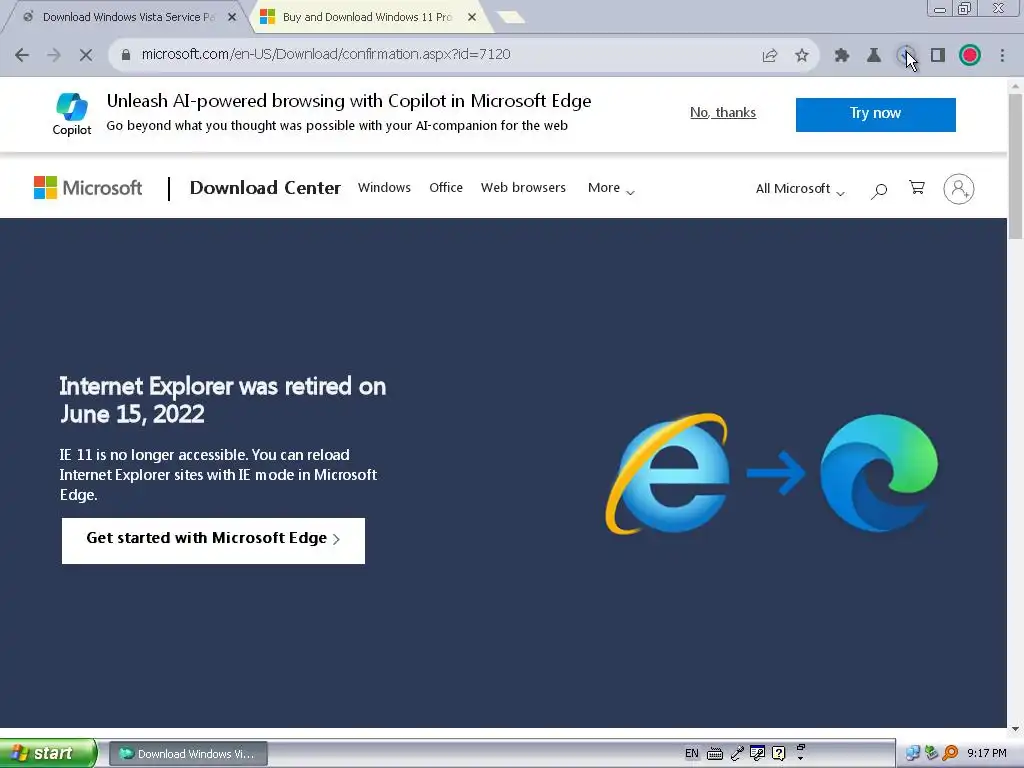Open the Web browsers menu item

(523, 187)
